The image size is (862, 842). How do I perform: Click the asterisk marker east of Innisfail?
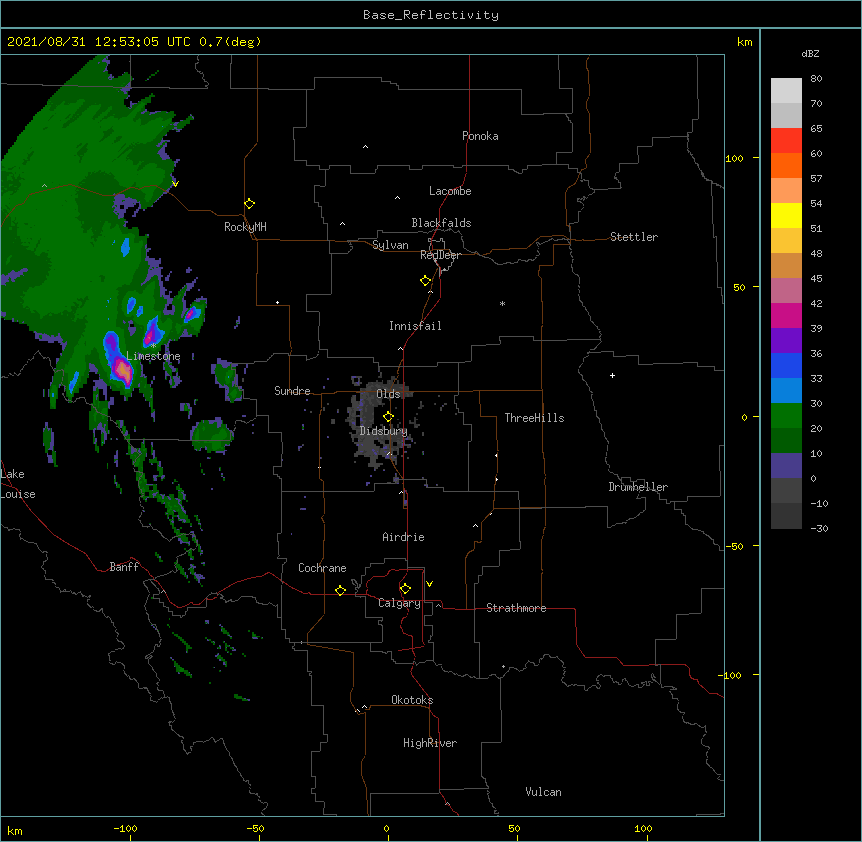502,303
